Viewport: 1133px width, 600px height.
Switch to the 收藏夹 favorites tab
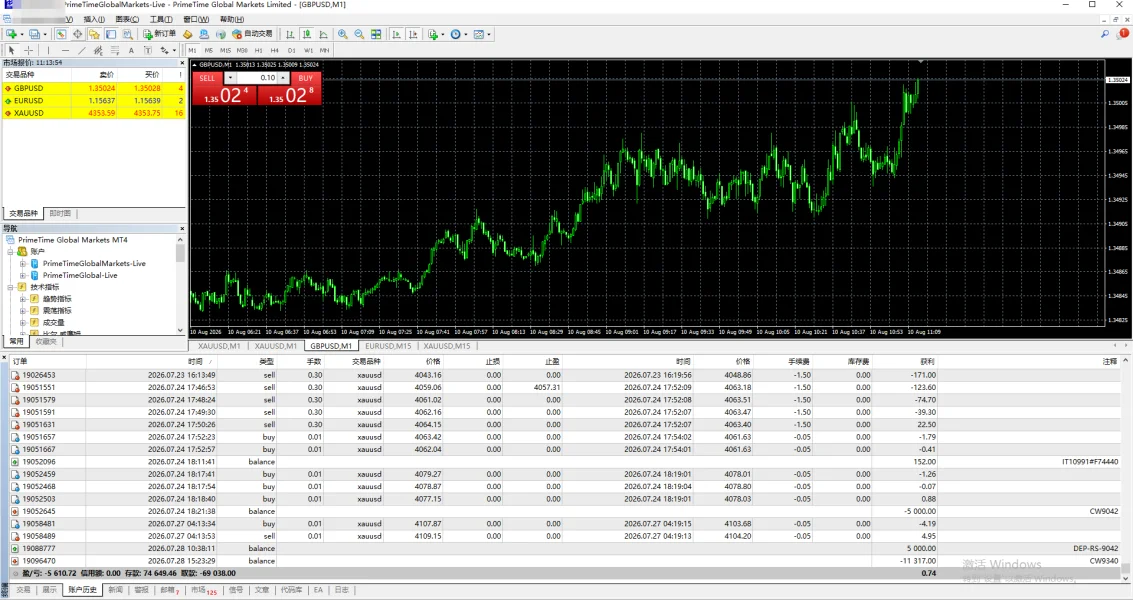[x=46, y=341]
